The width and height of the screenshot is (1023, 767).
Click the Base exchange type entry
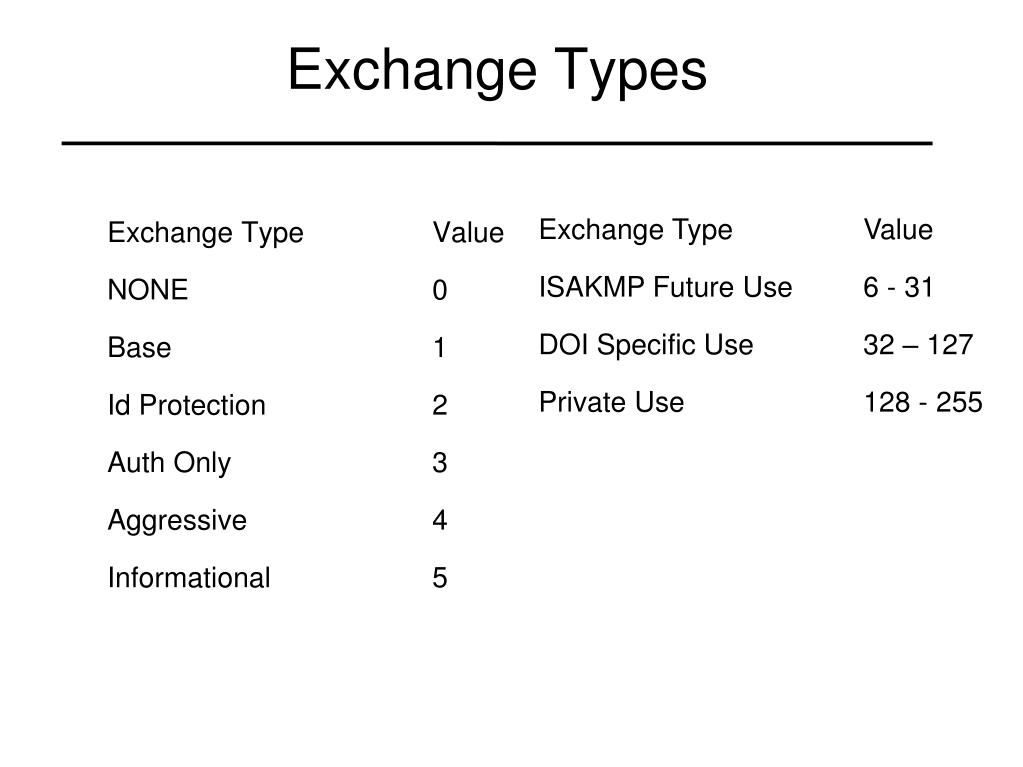[x=139, y=348]
